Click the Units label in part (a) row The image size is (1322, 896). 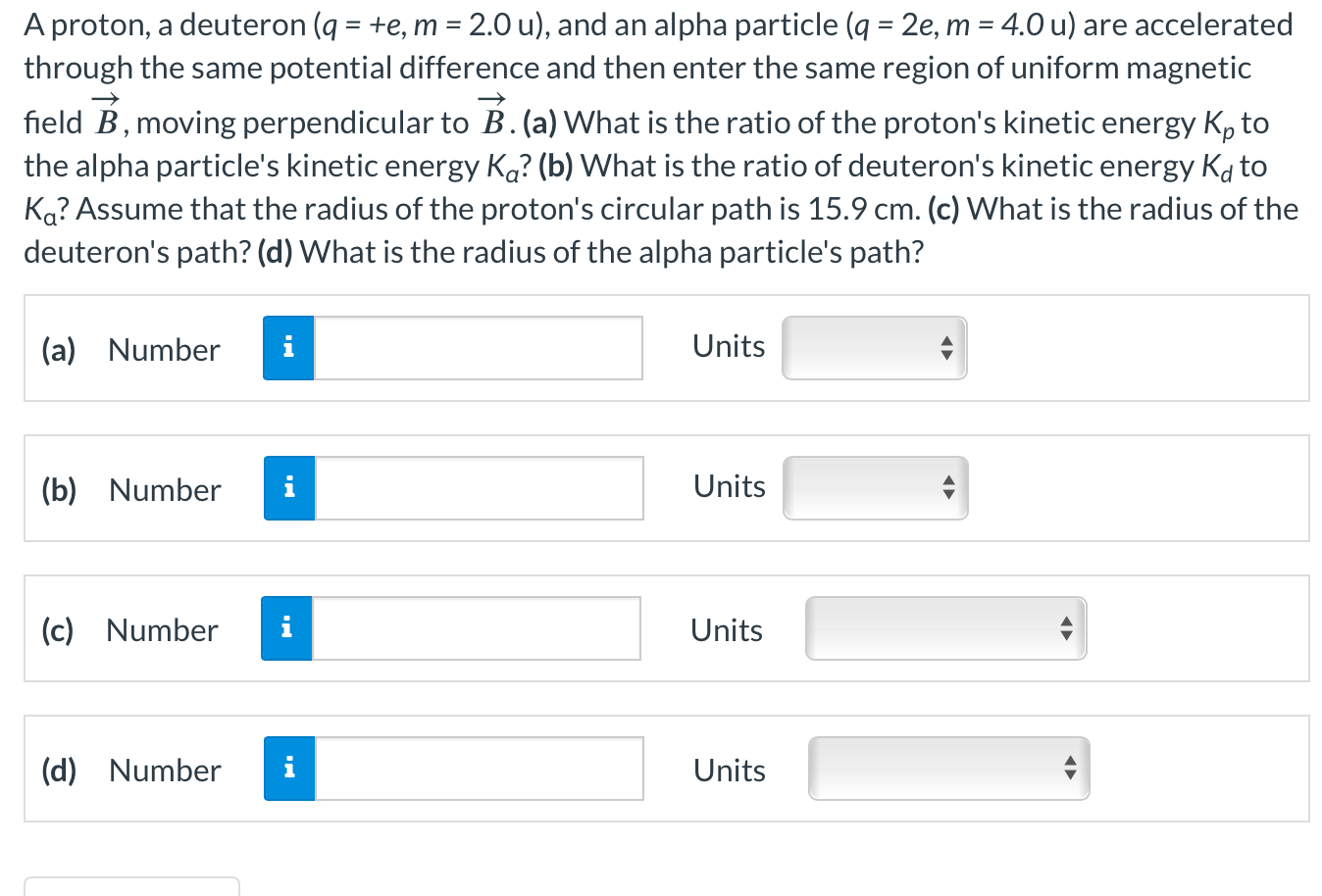pyautogui.click(x=728, y=346)
